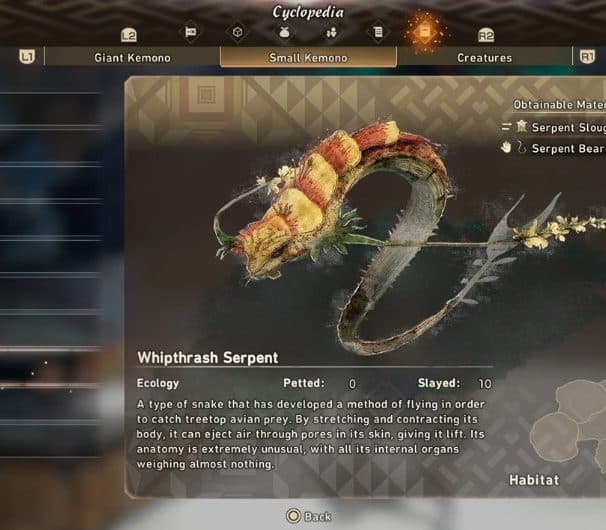Select the Serpent Slough material entry

pos(554,127)
